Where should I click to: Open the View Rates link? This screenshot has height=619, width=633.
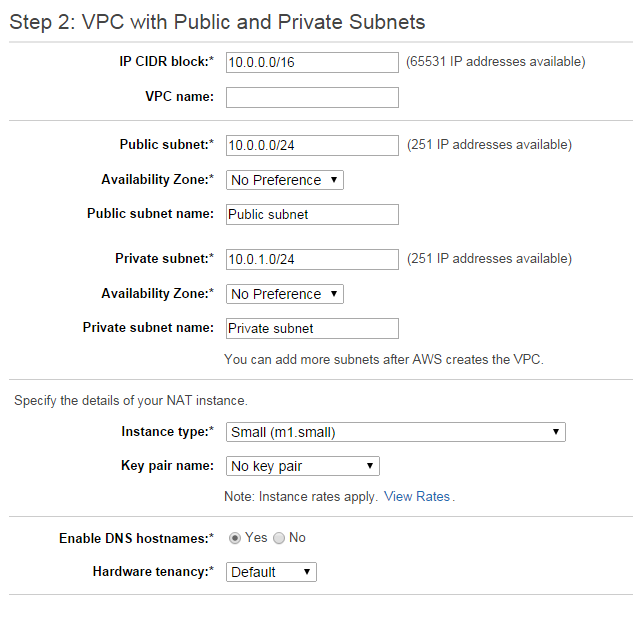click(417, 496)
